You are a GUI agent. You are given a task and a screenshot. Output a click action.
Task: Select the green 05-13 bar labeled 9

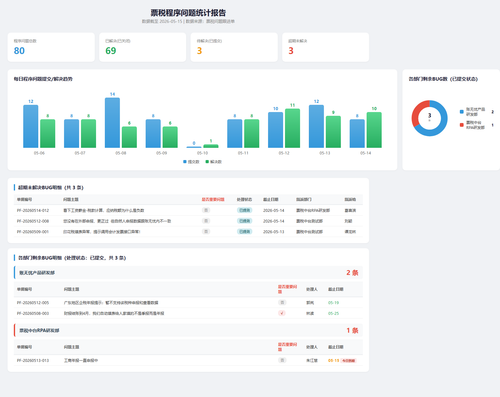pyautogui.click(x=333, y=132)
